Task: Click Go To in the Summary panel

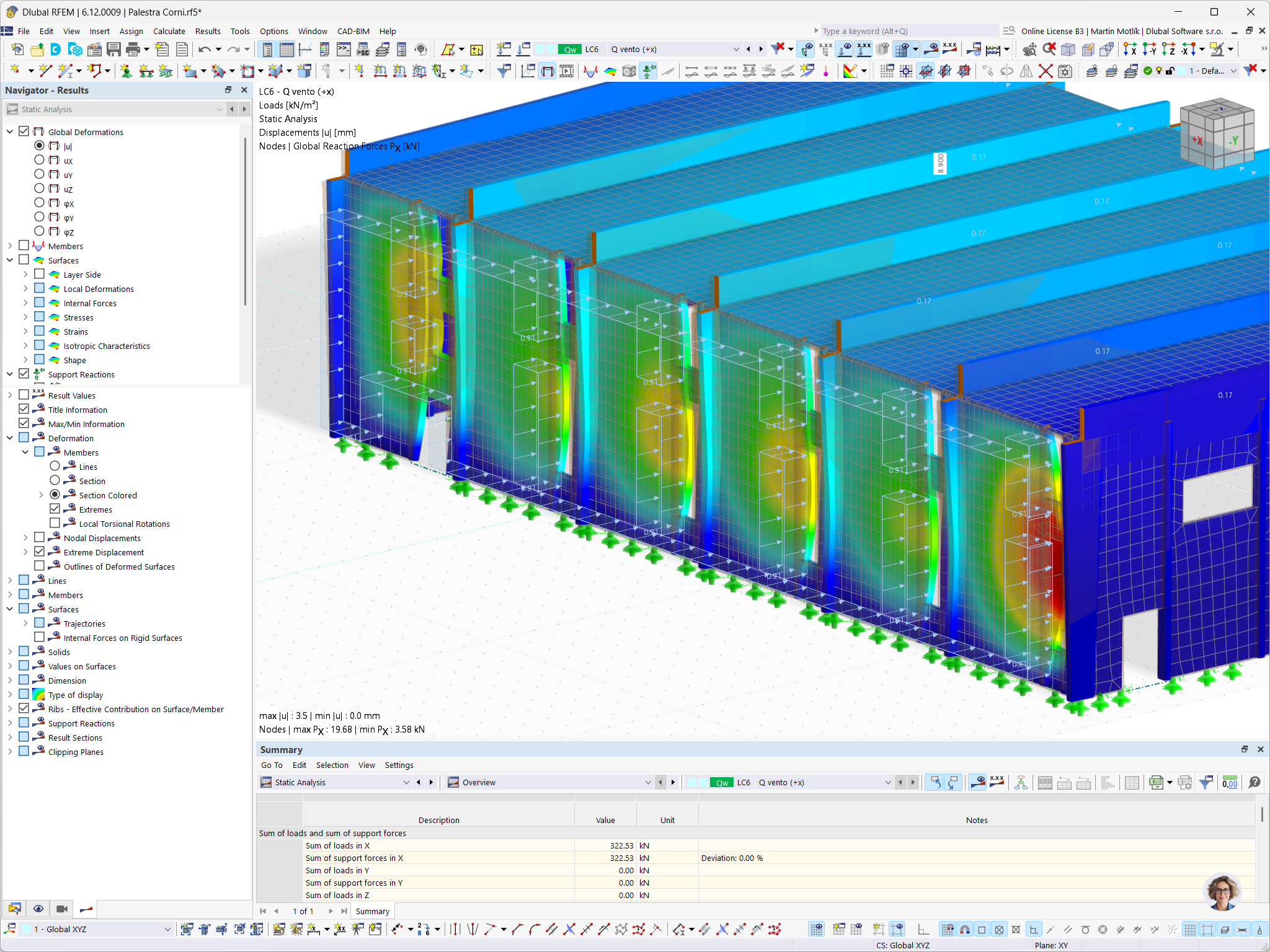Action: coord(272,765)
